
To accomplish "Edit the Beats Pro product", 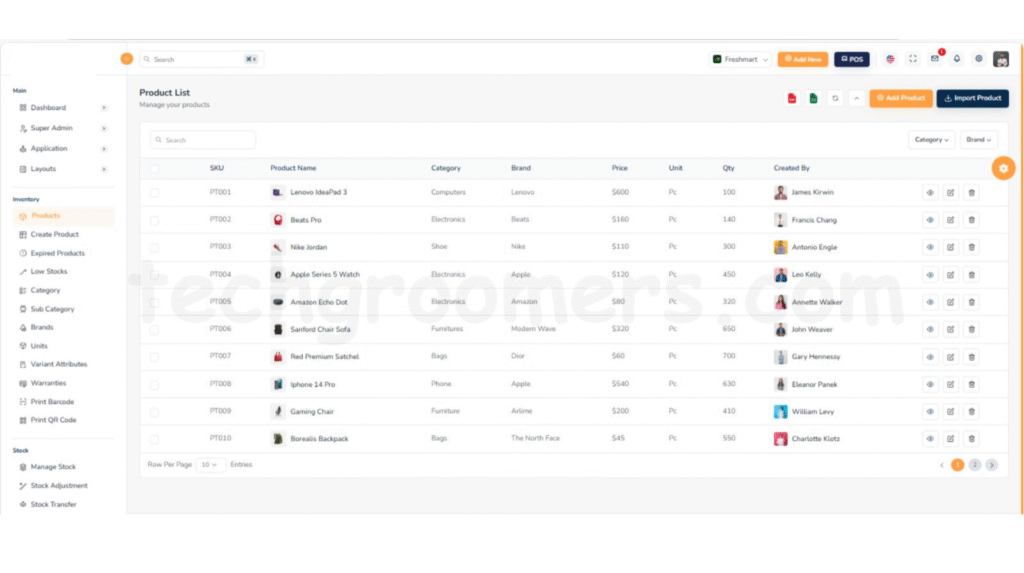I will point(950,220).
